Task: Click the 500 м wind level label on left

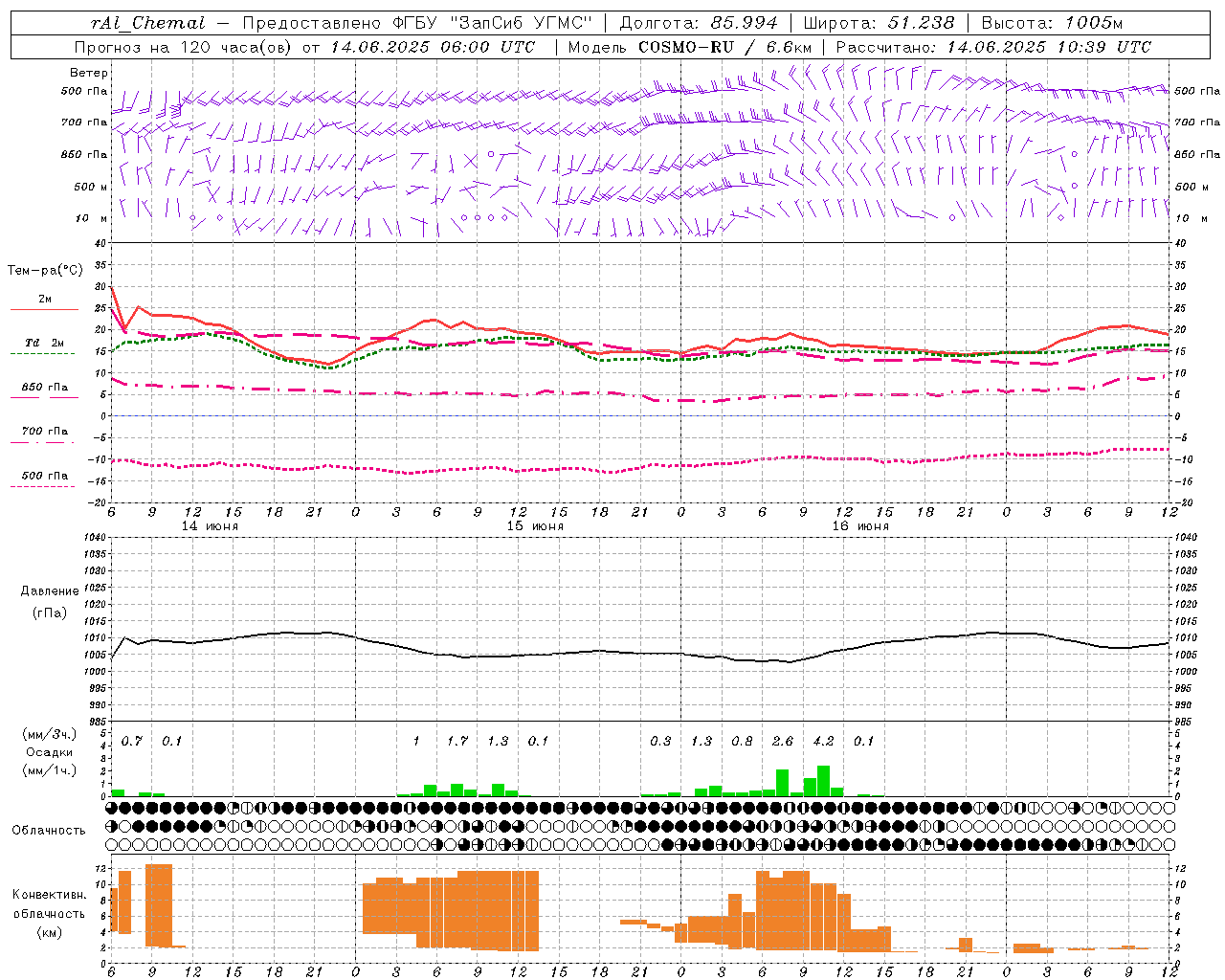Action: pos(91,187)
